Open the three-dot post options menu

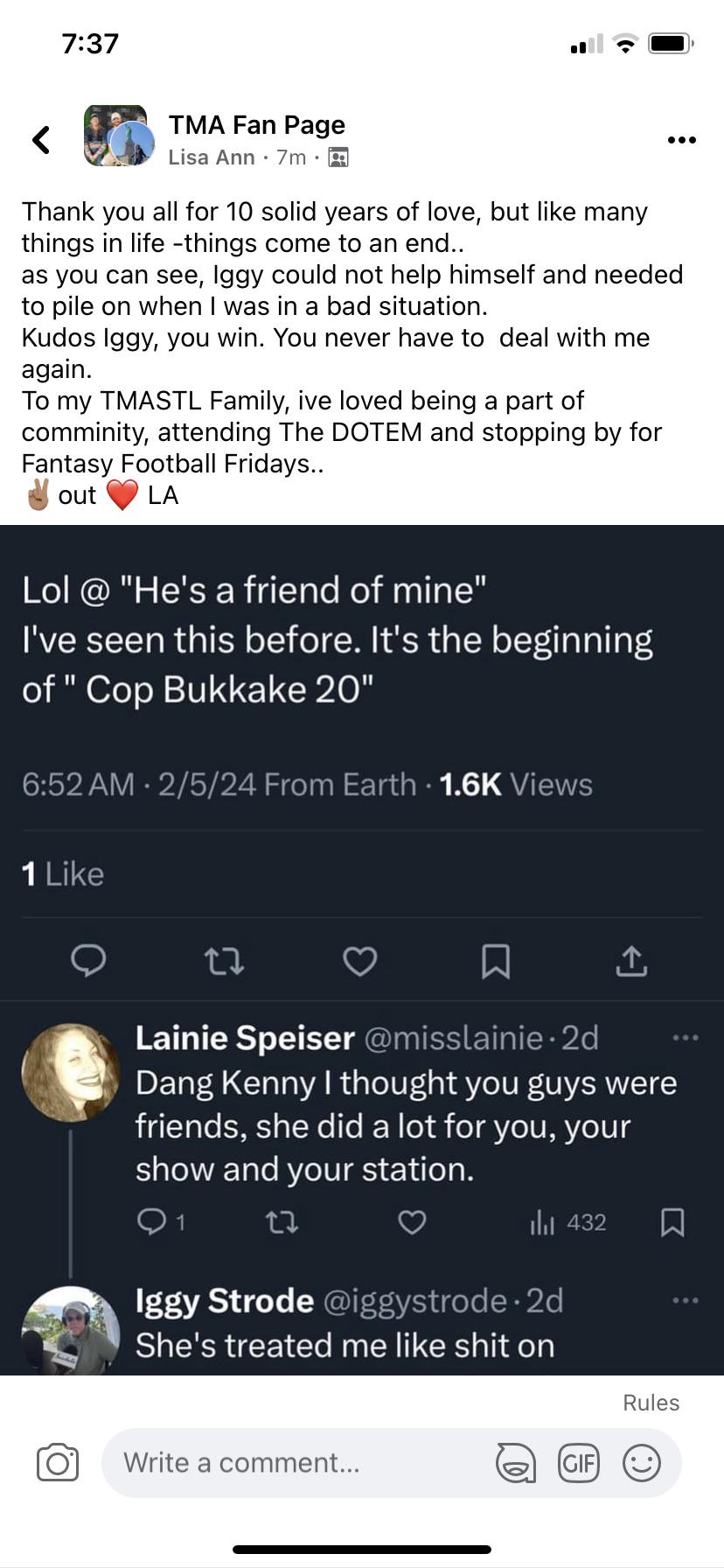click(x=681, y=140)
